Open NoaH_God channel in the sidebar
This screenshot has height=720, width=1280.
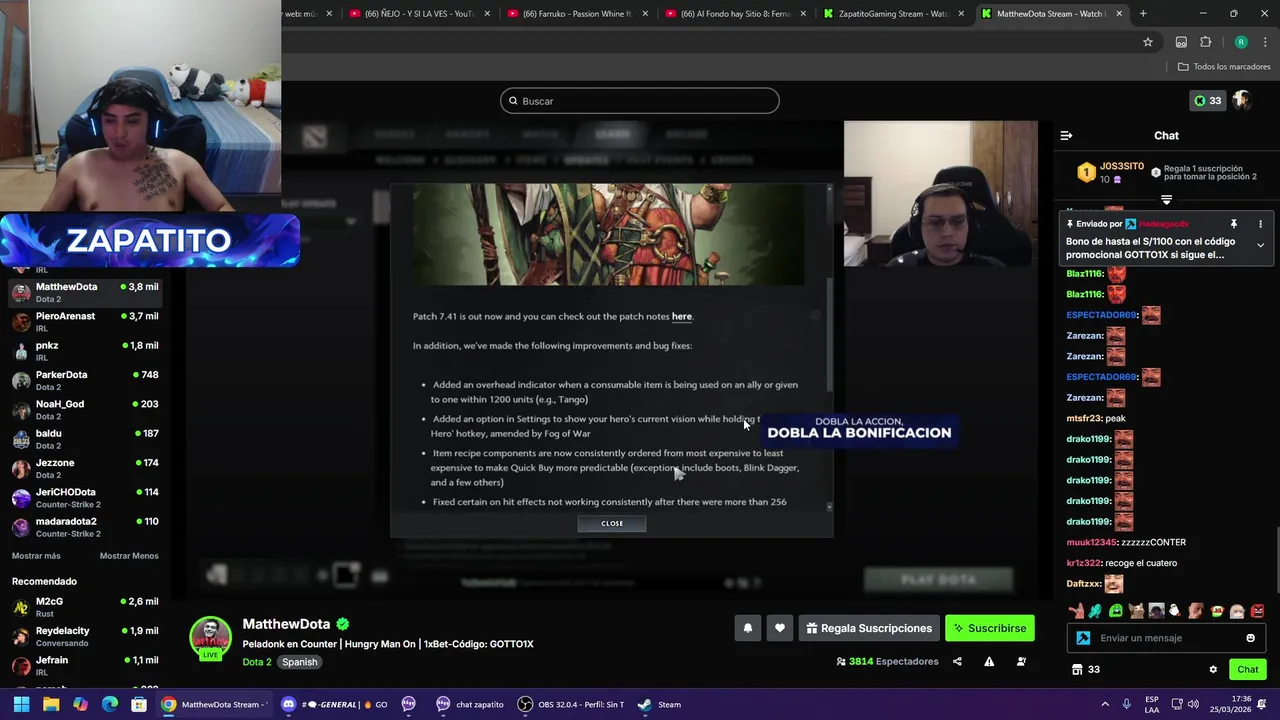click(85, 410)
